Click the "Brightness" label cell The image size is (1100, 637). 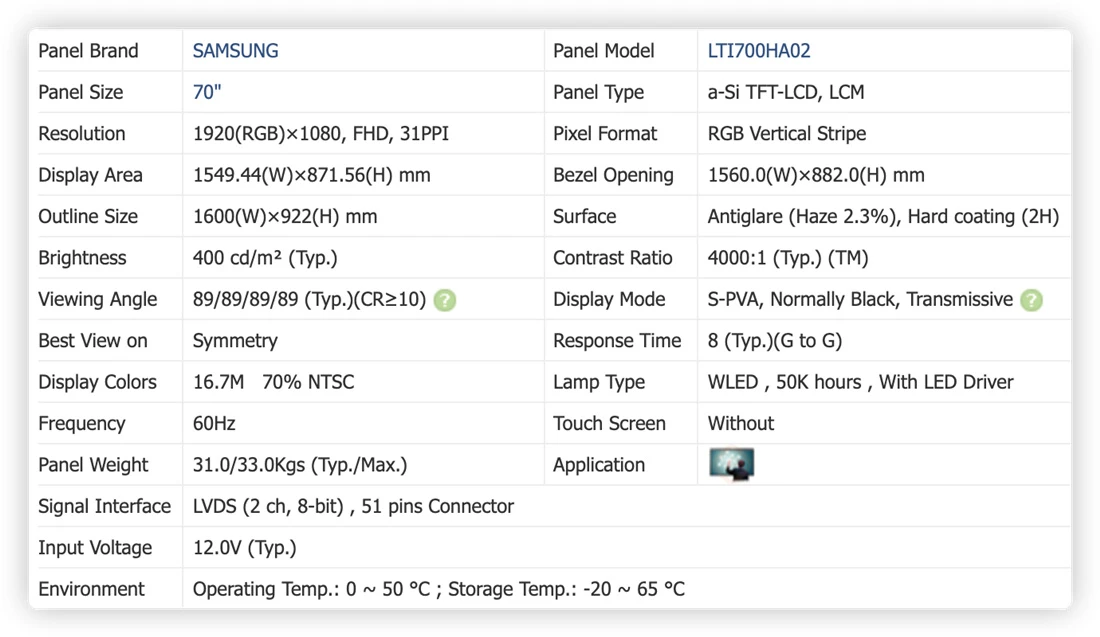tap(106, 257)
